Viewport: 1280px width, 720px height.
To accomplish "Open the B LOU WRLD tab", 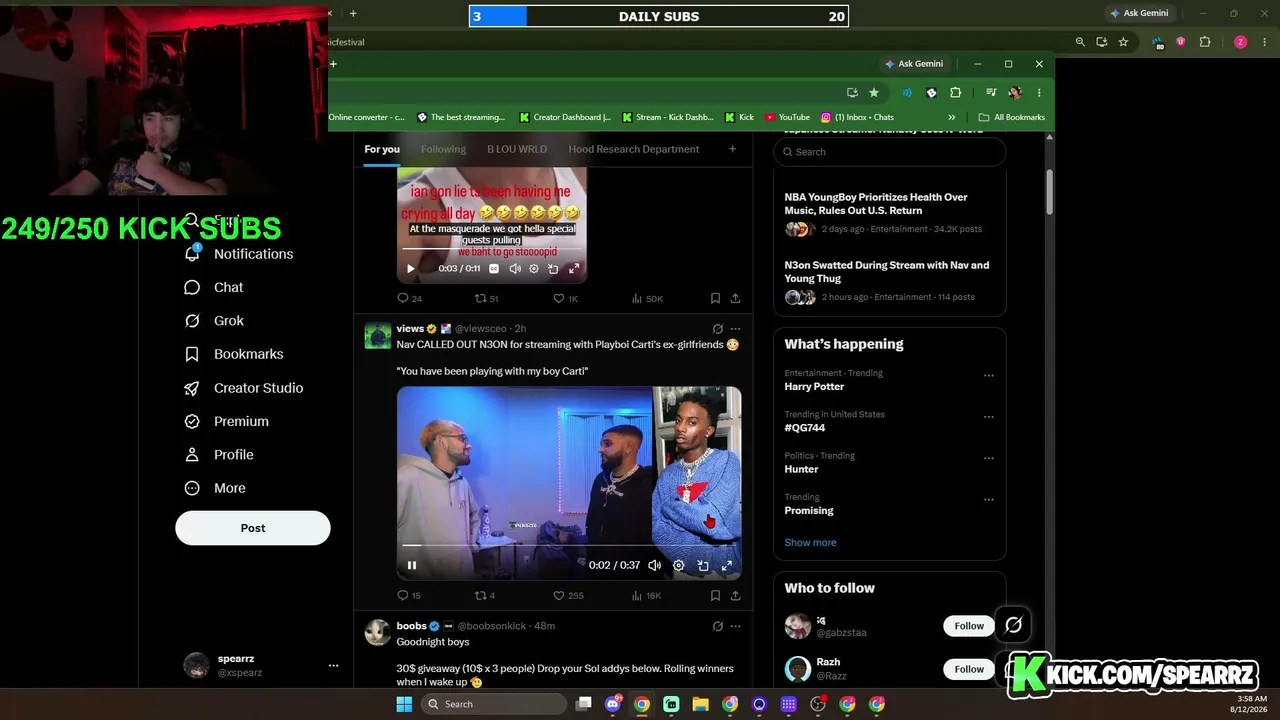I will [x=517, y=149].
